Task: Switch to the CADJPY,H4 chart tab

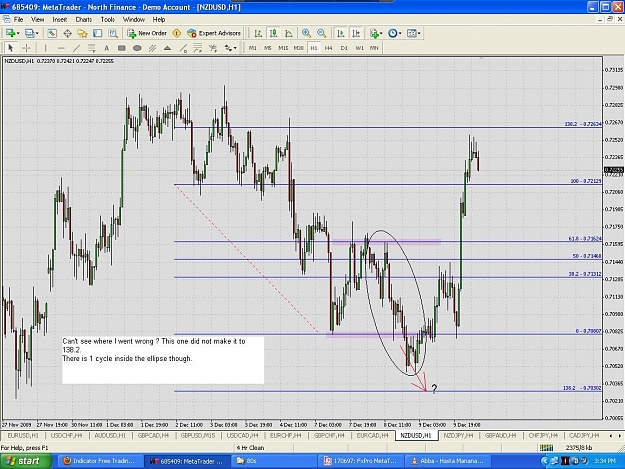Action: [584, 436]
